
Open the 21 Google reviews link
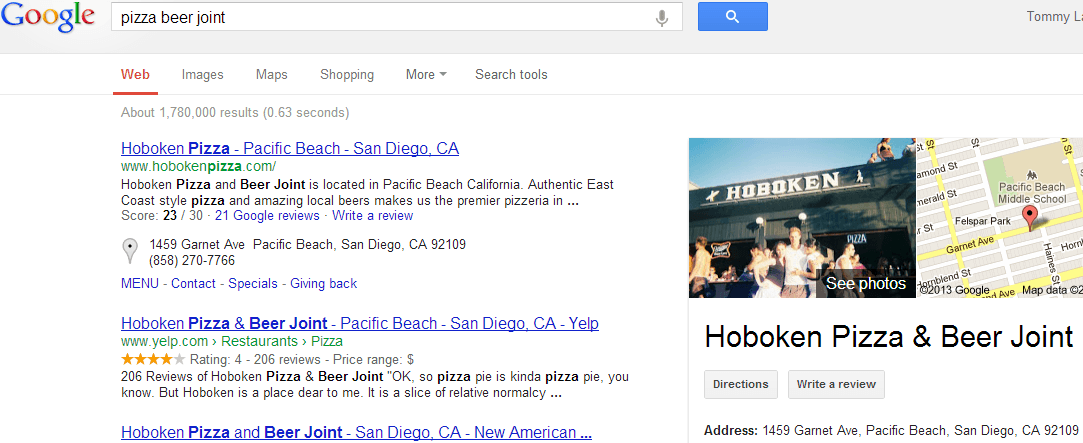(267, 216)
